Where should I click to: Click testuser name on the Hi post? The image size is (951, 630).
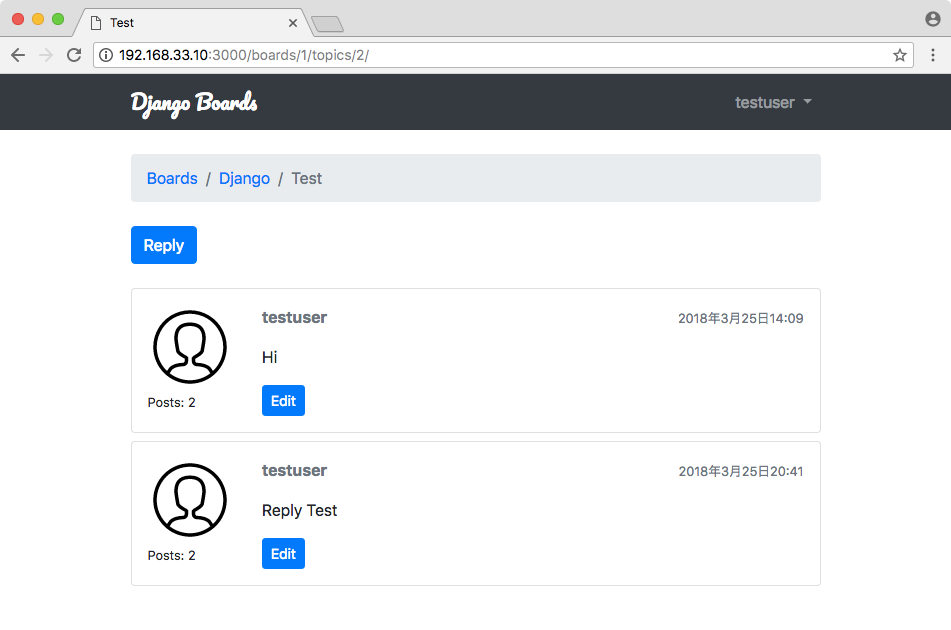coord(294,317)
